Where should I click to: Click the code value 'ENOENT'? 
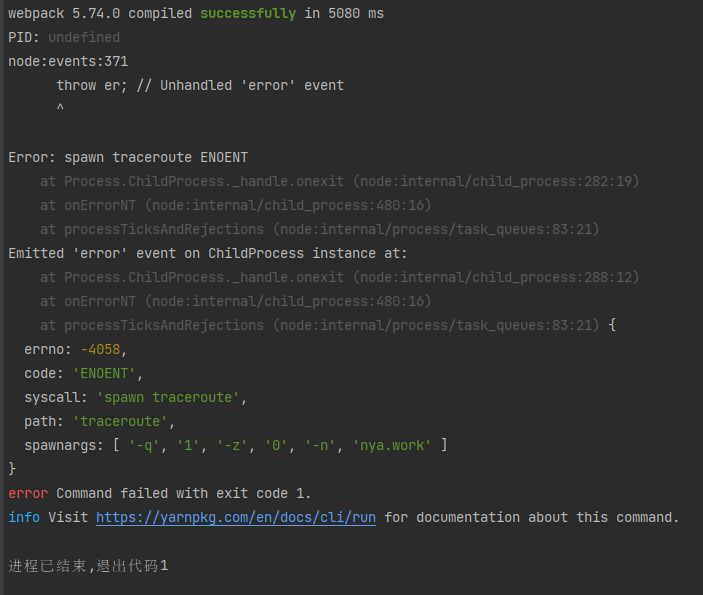(104, 374)
